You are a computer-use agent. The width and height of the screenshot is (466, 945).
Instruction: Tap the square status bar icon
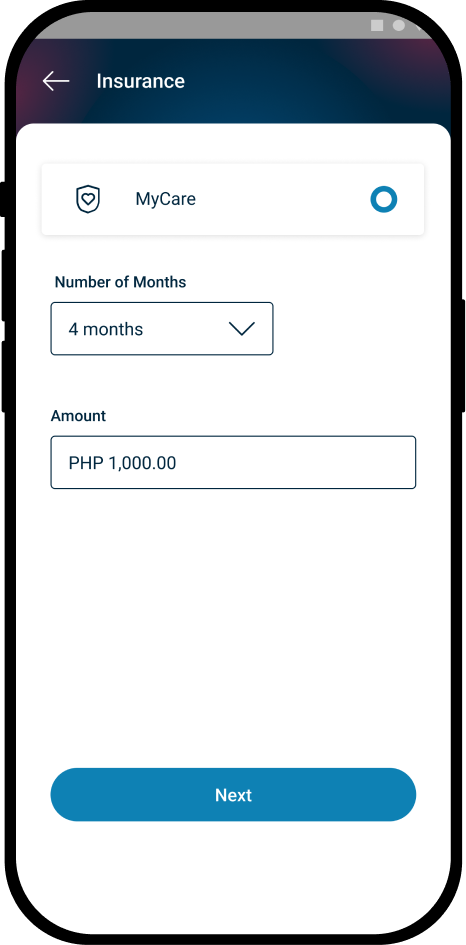pos(377,25)
